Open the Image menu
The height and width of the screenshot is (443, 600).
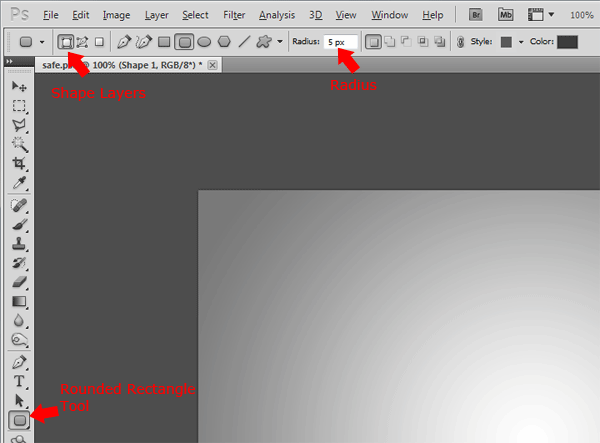click(116, 15)
